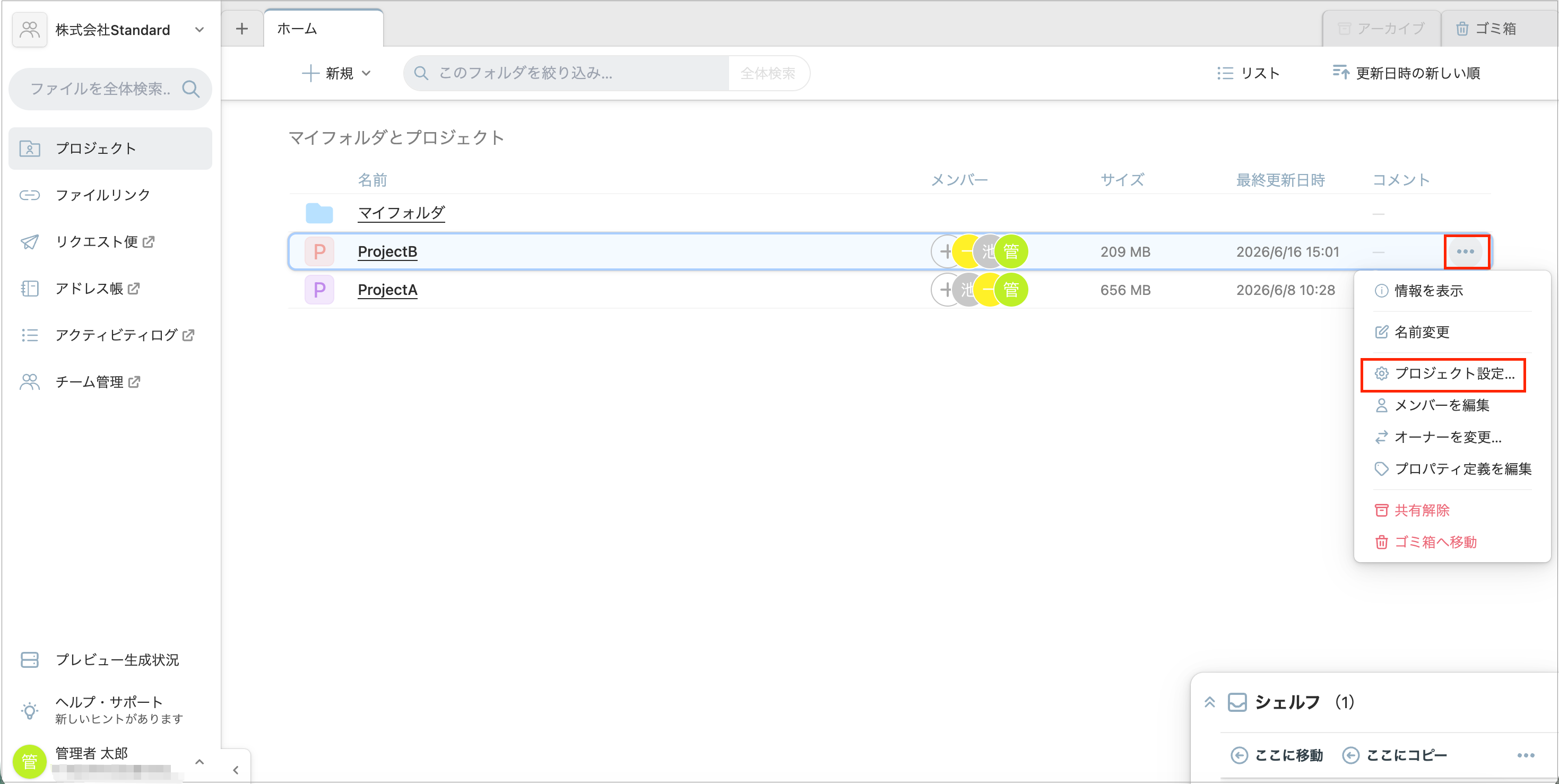
Task: Open the 新規 dropdown menu
Action: 336,73
